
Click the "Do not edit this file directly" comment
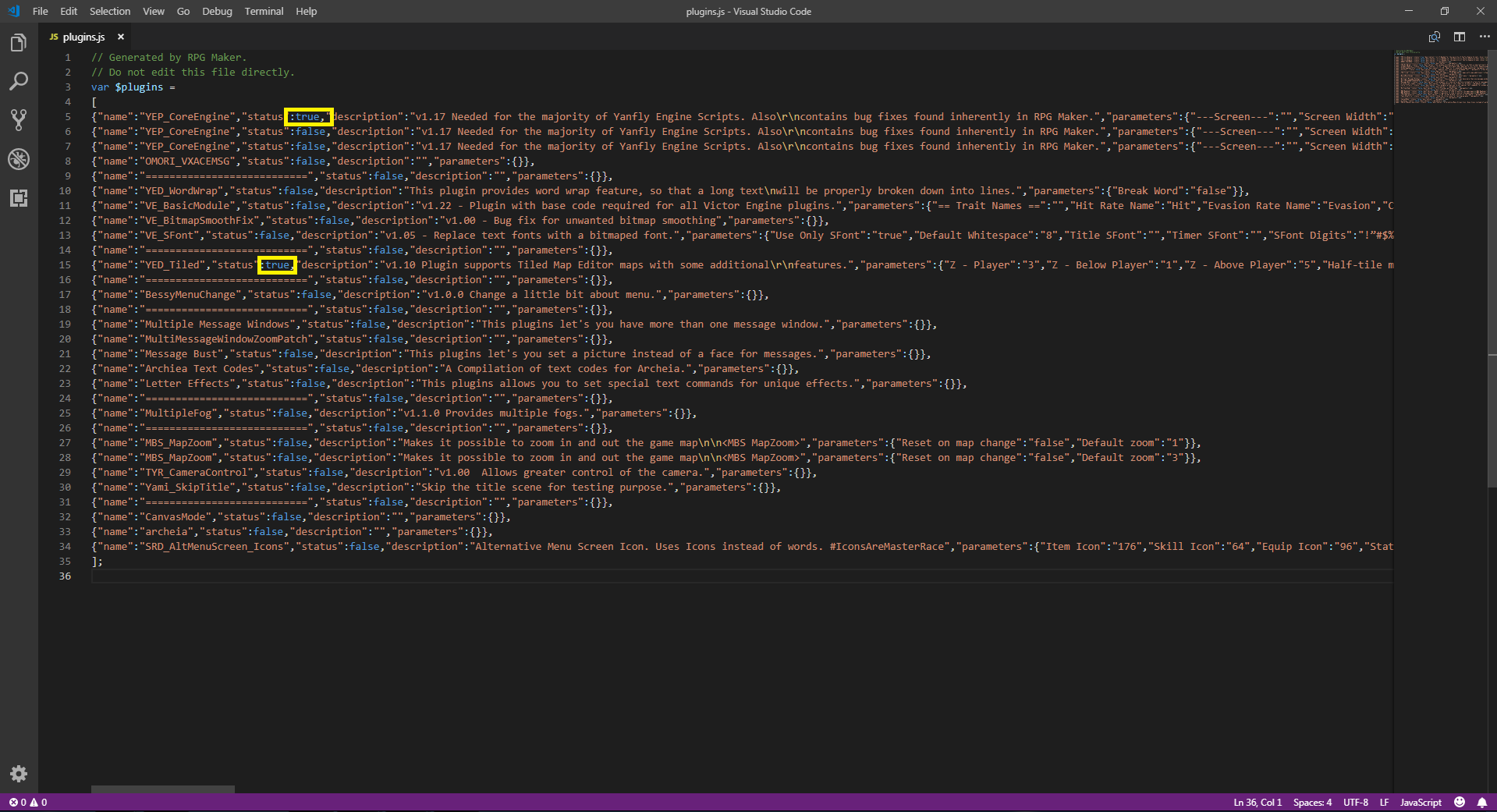pos(193,73)
